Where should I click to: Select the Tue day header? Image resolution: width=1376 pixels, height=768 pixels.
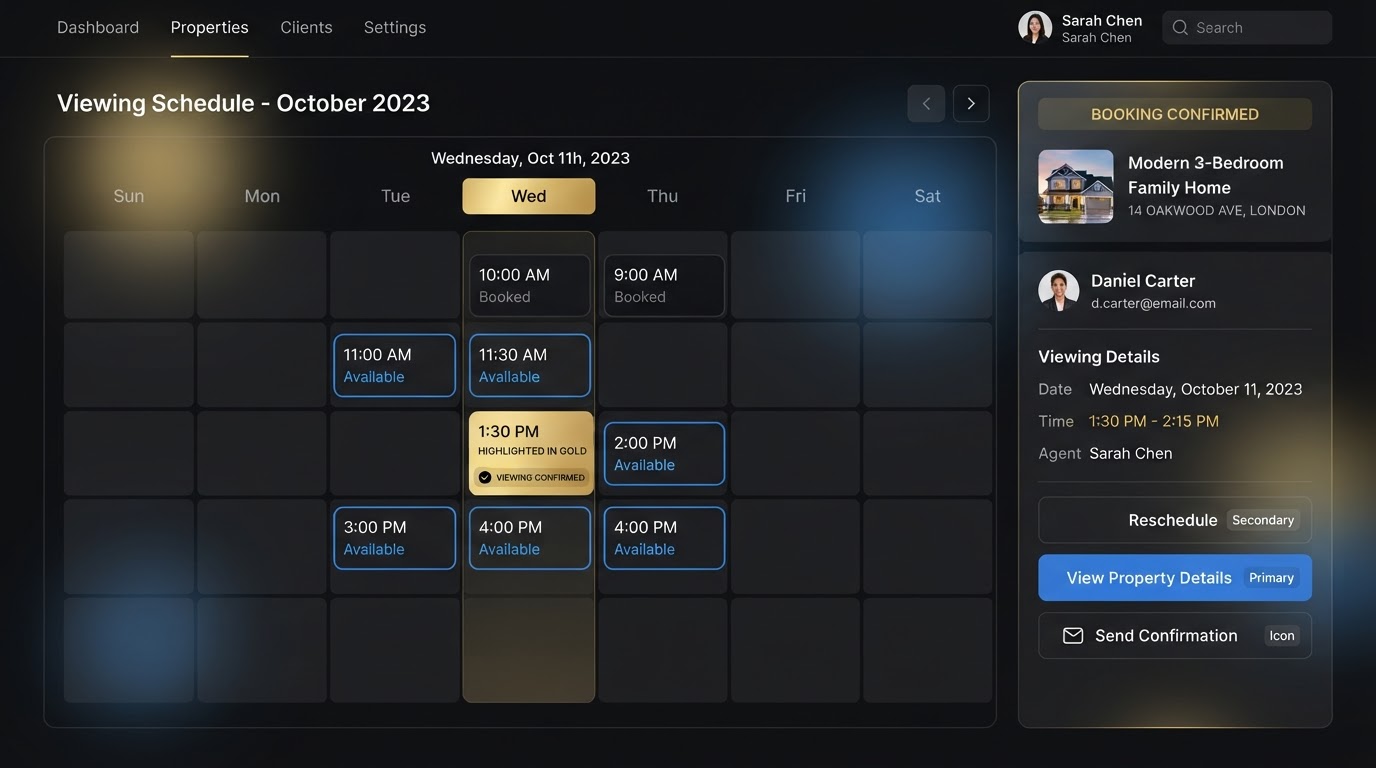coord(396,196)
